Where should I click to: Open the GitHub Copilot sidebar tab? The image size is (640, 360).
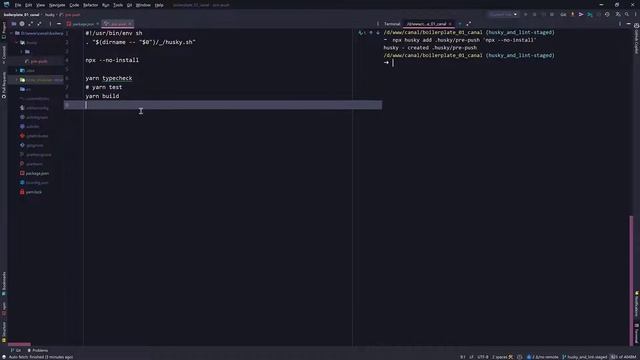click(636, 38)
